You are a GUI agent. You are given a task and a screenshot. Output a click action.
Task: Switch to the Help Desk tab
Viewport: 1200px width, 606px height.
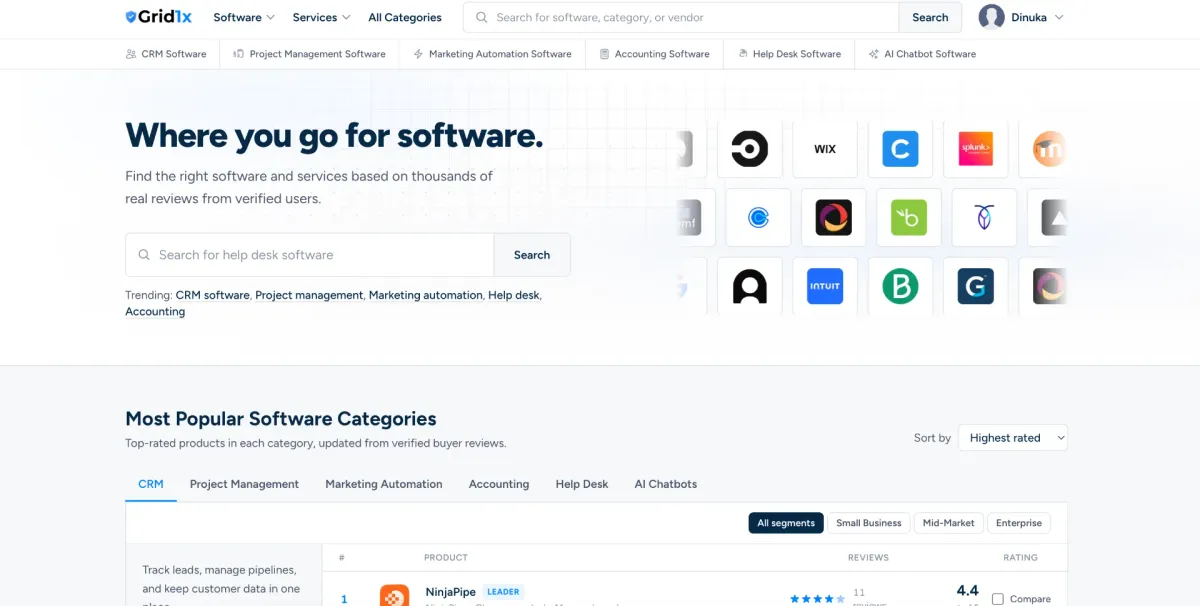[582, 484]
